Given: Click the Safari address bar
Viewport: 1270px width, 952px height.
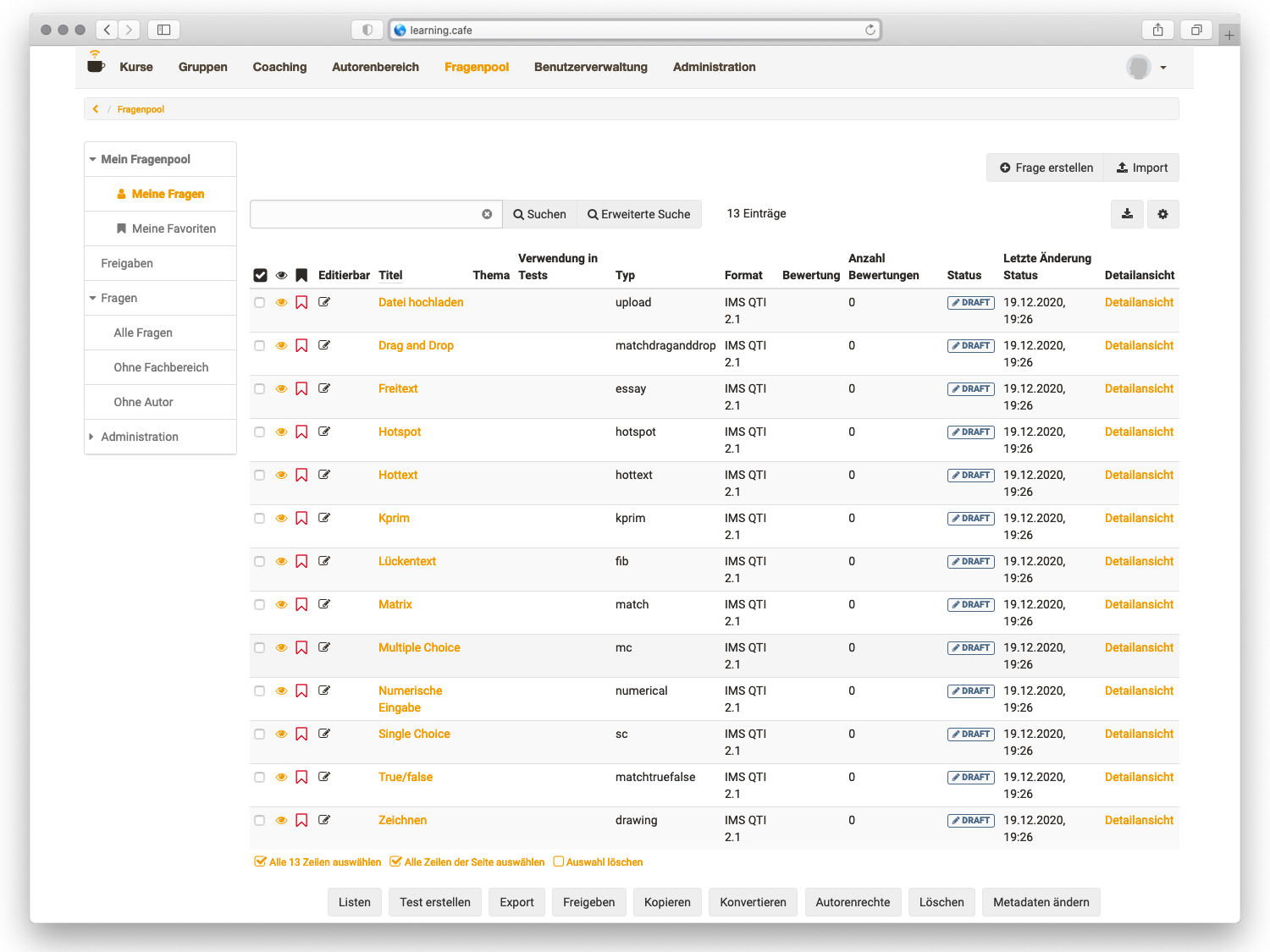Looking at the screenshot, I should click(635, 30).
